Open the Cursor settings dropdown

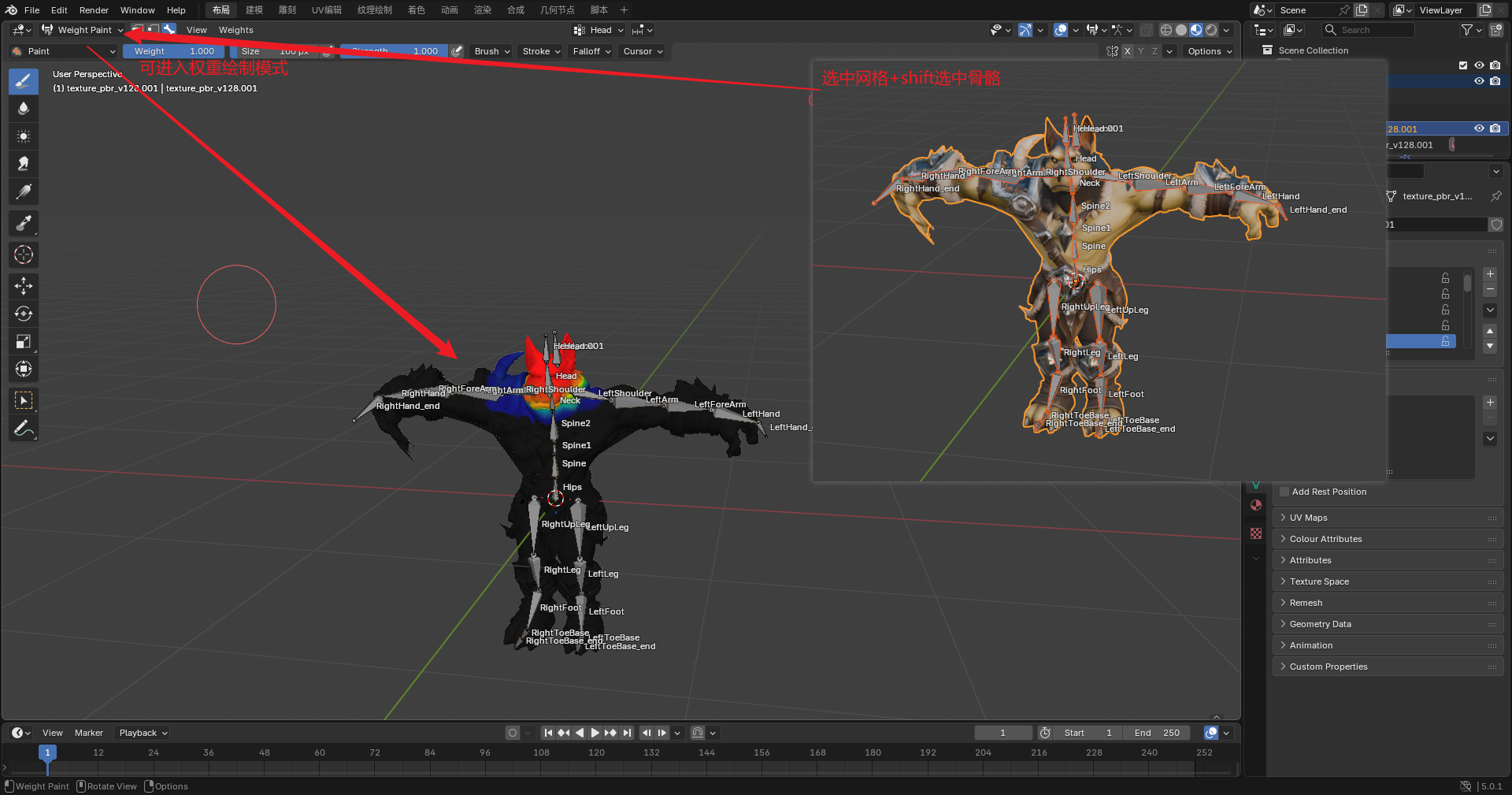(x=643, y=51)
